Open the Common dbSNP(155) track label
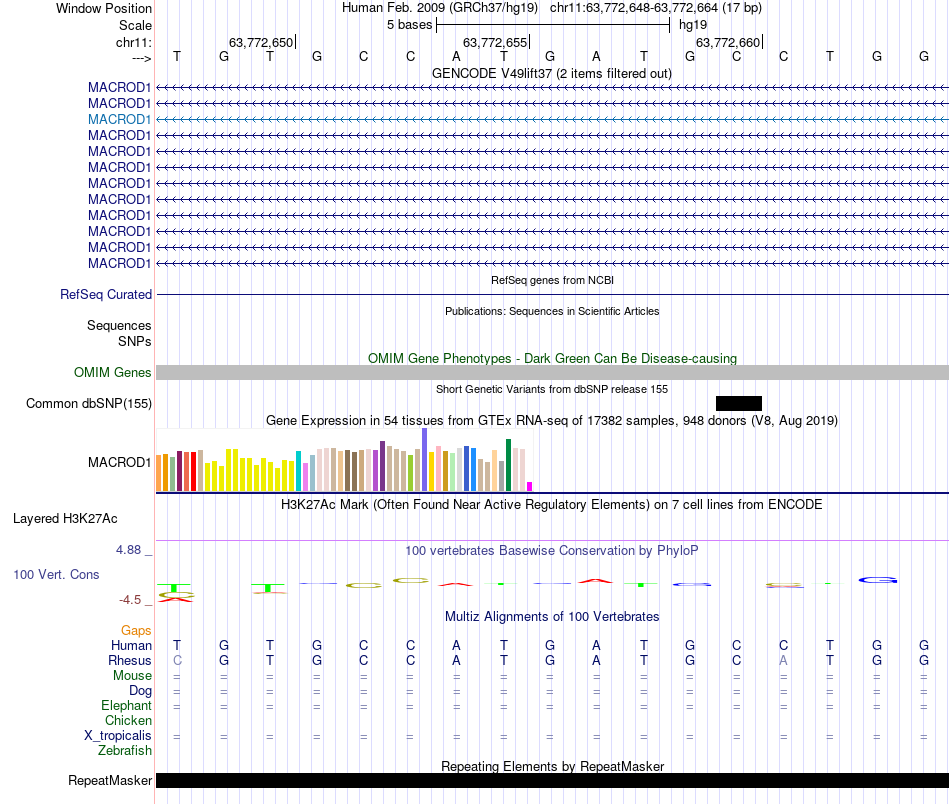This screenshot has height=804, width=950. coord(88,404)
